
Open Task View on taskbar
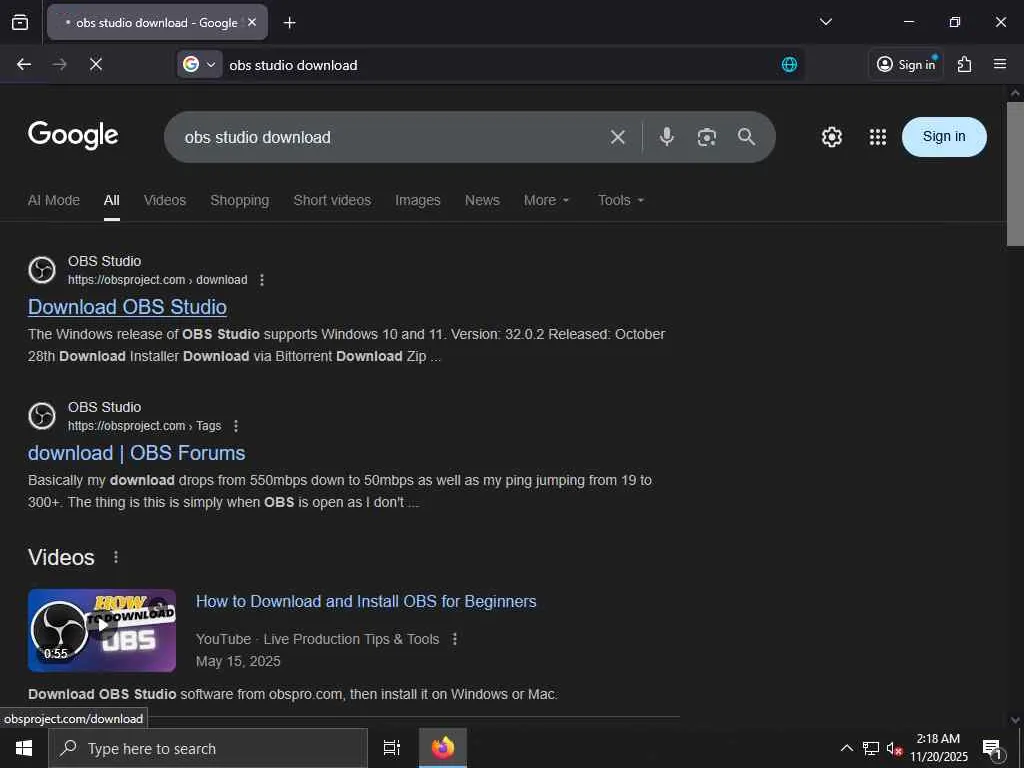[x=392, y=748]
